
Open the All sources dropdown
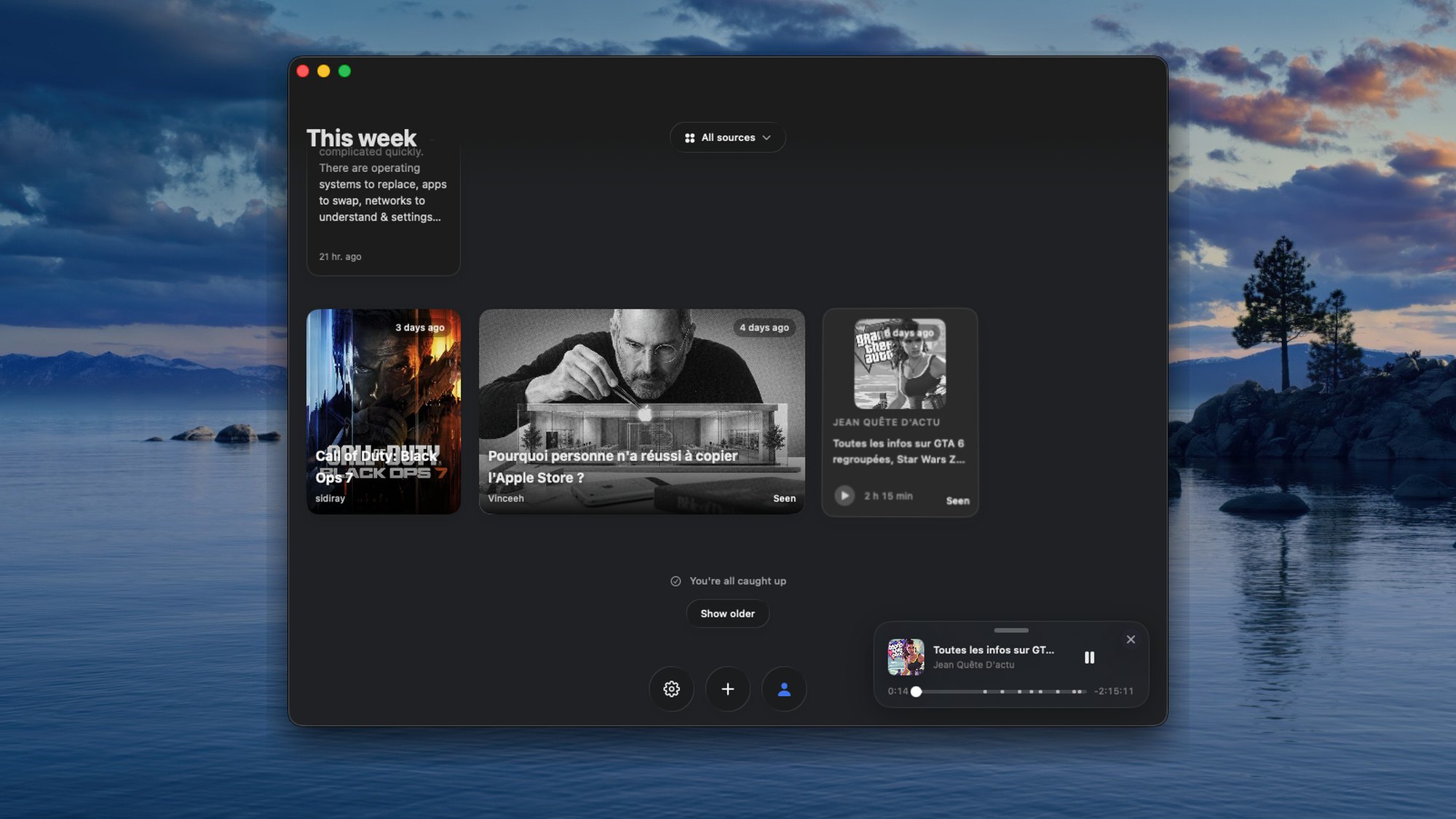coord(727,138)
